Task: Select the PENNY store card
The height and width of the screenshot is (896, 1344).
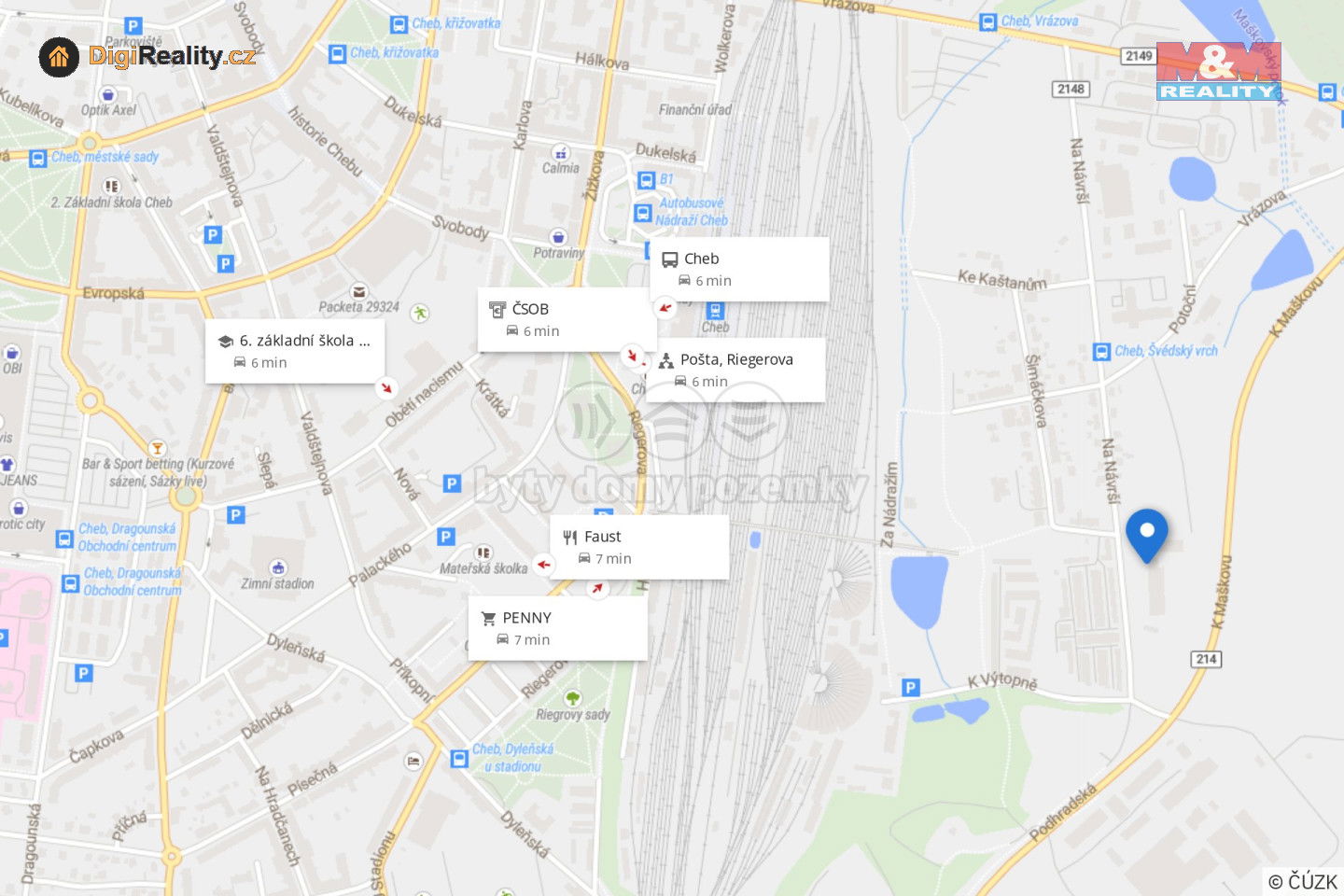Action: point(557,628)
